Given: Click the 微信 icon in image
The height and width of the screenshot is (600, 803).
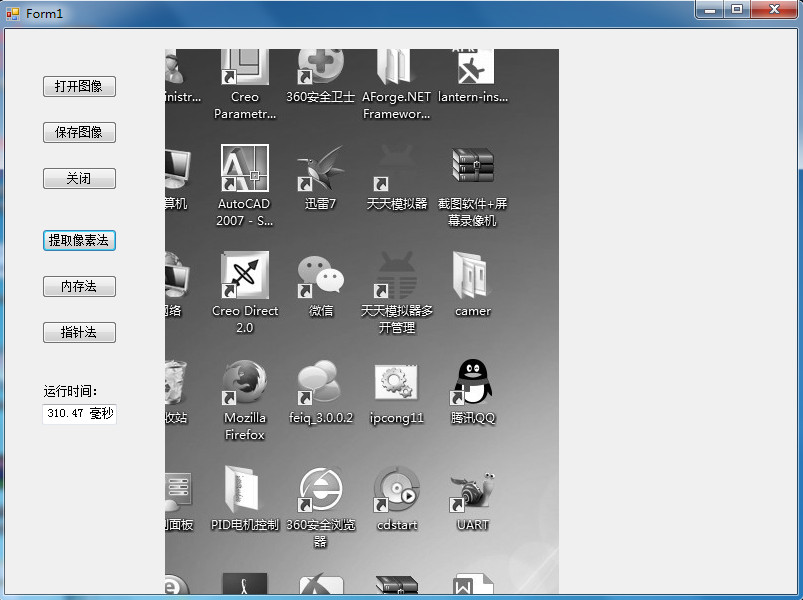Looking at the screenshot, I should 321,276.
